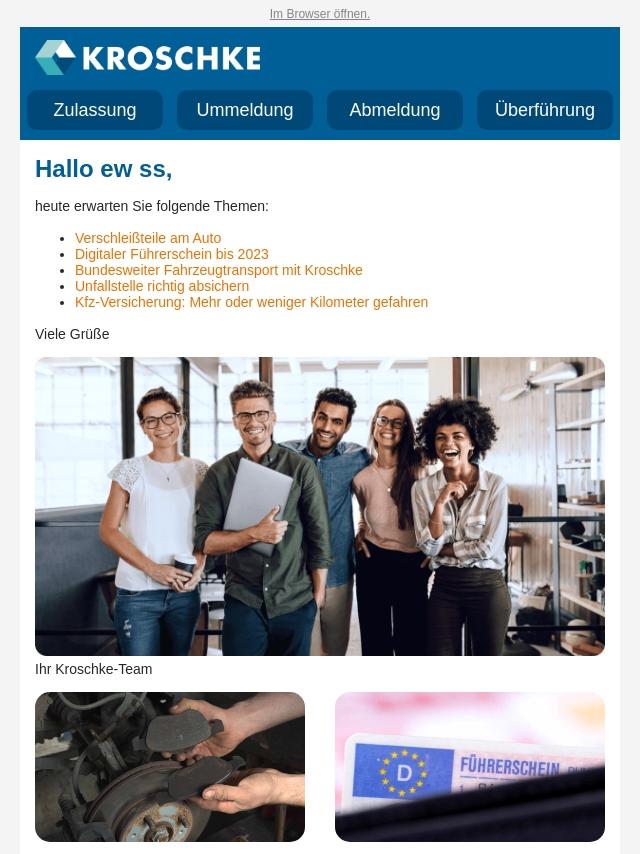The image size is (640, 854).
Task: Open Kfz-Versicherung Kilometer topic link
Action: (x=252, y=302)
